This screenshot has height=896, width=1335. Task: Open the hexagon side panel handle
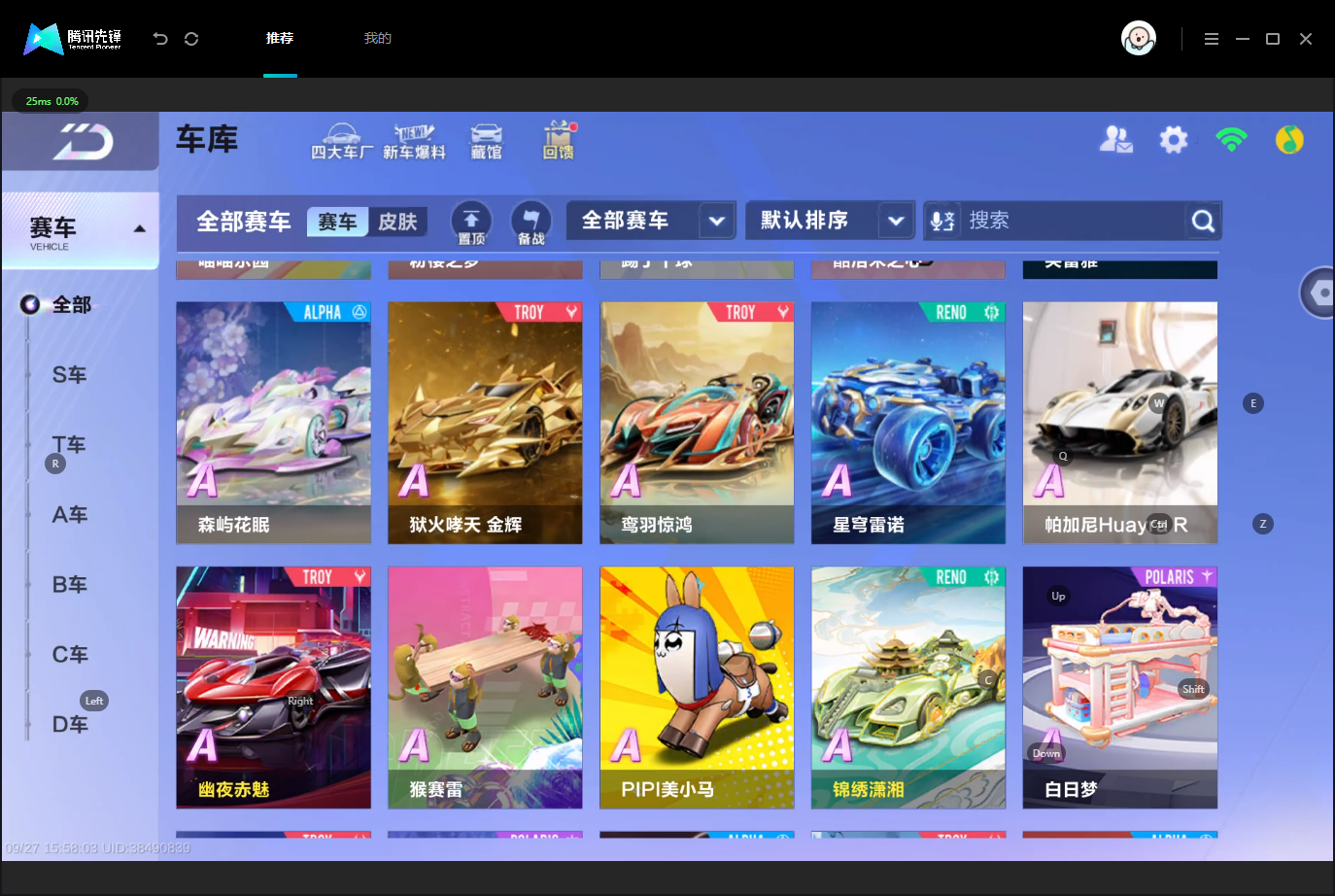coord(1318,293)
